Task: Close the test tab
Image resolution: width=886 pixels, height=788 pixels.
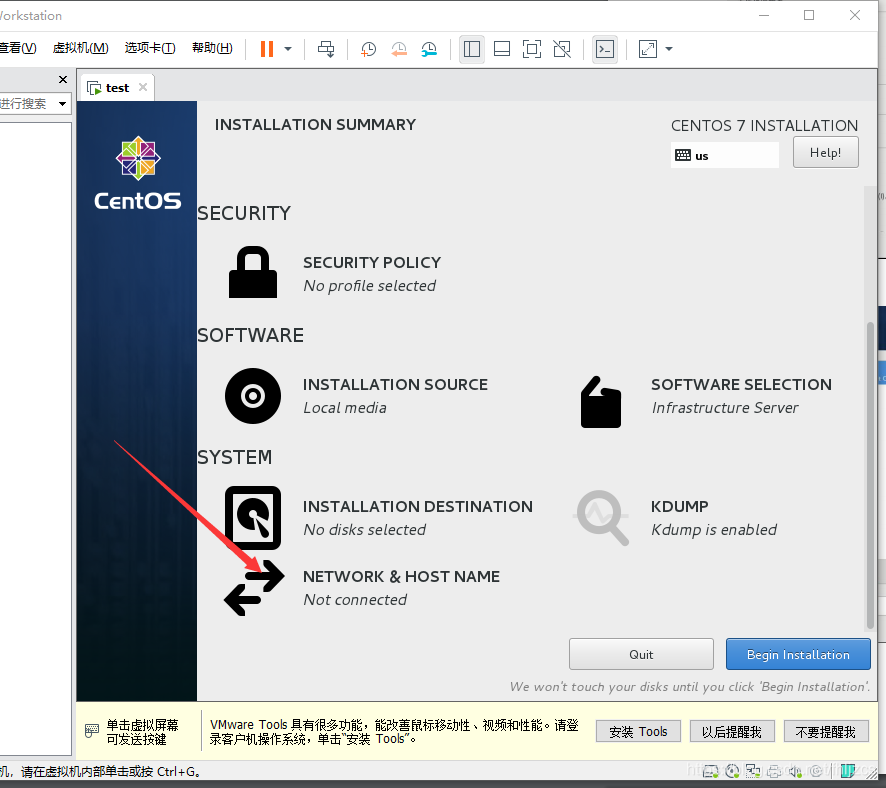Action: (143, 87)
